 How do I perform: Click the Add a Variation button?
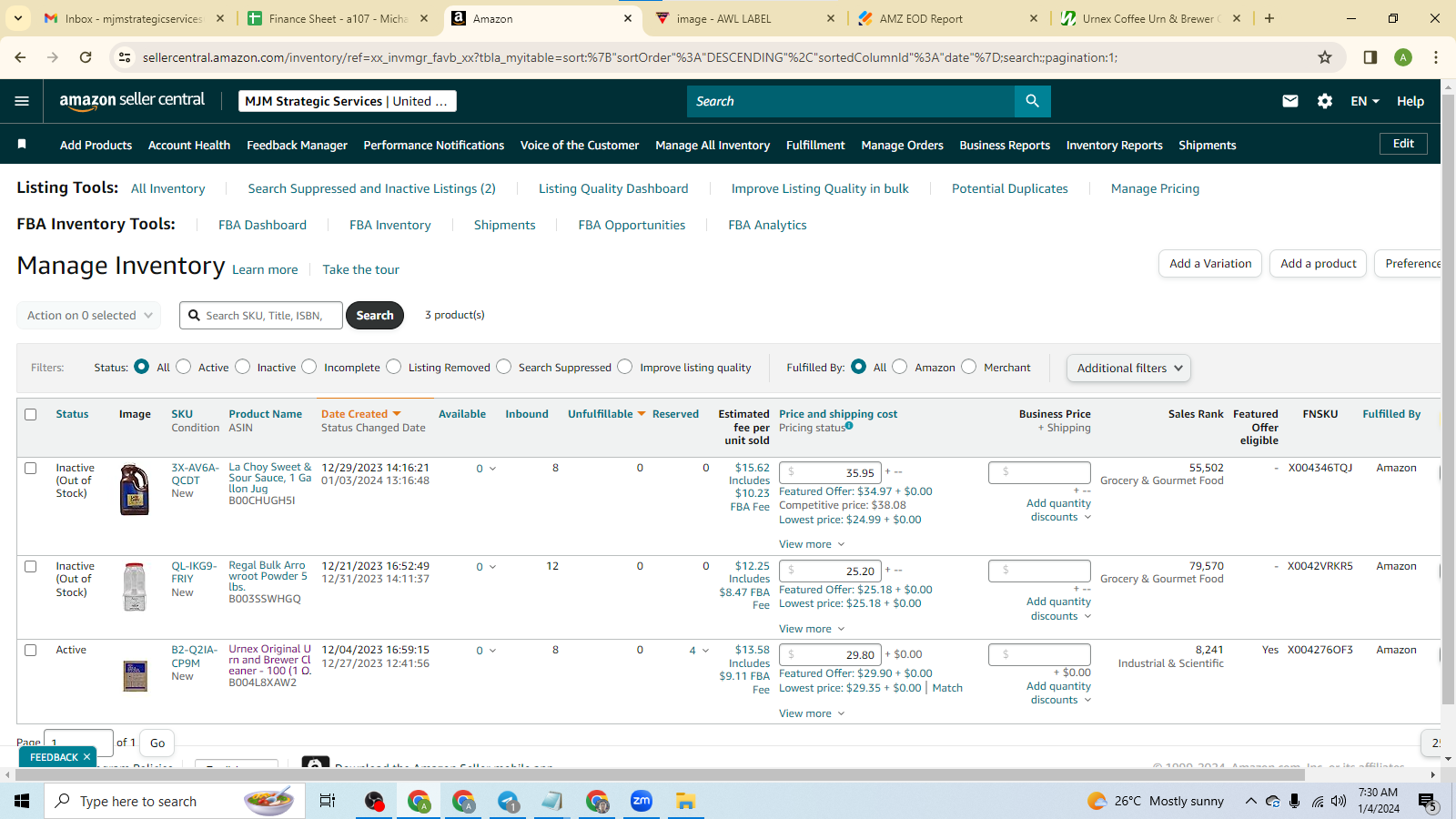pyautogui.click(x=1210, y=264)
